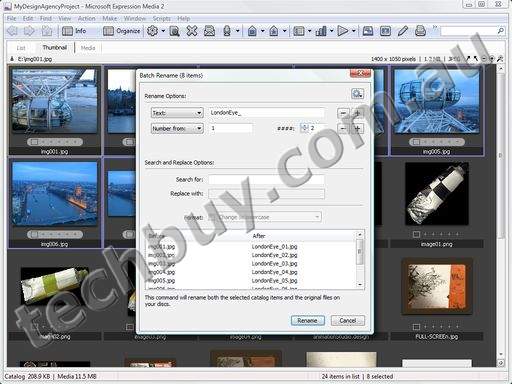
Task: Open dropdown arrow beside first house icon
Action: 262,31
